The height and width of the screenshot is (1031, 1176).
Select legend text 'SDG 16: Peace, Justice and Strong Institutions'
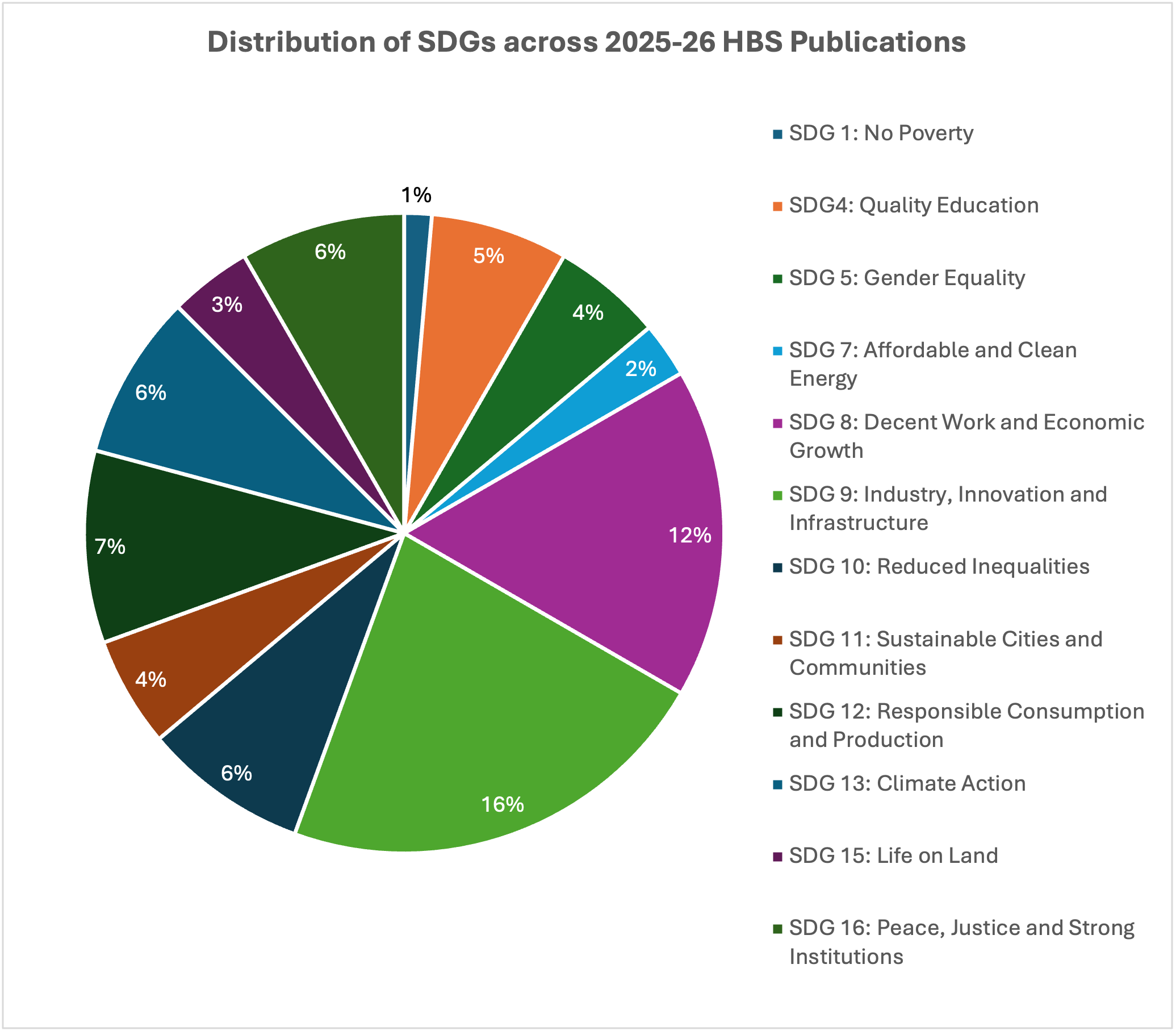pos(961,942)
